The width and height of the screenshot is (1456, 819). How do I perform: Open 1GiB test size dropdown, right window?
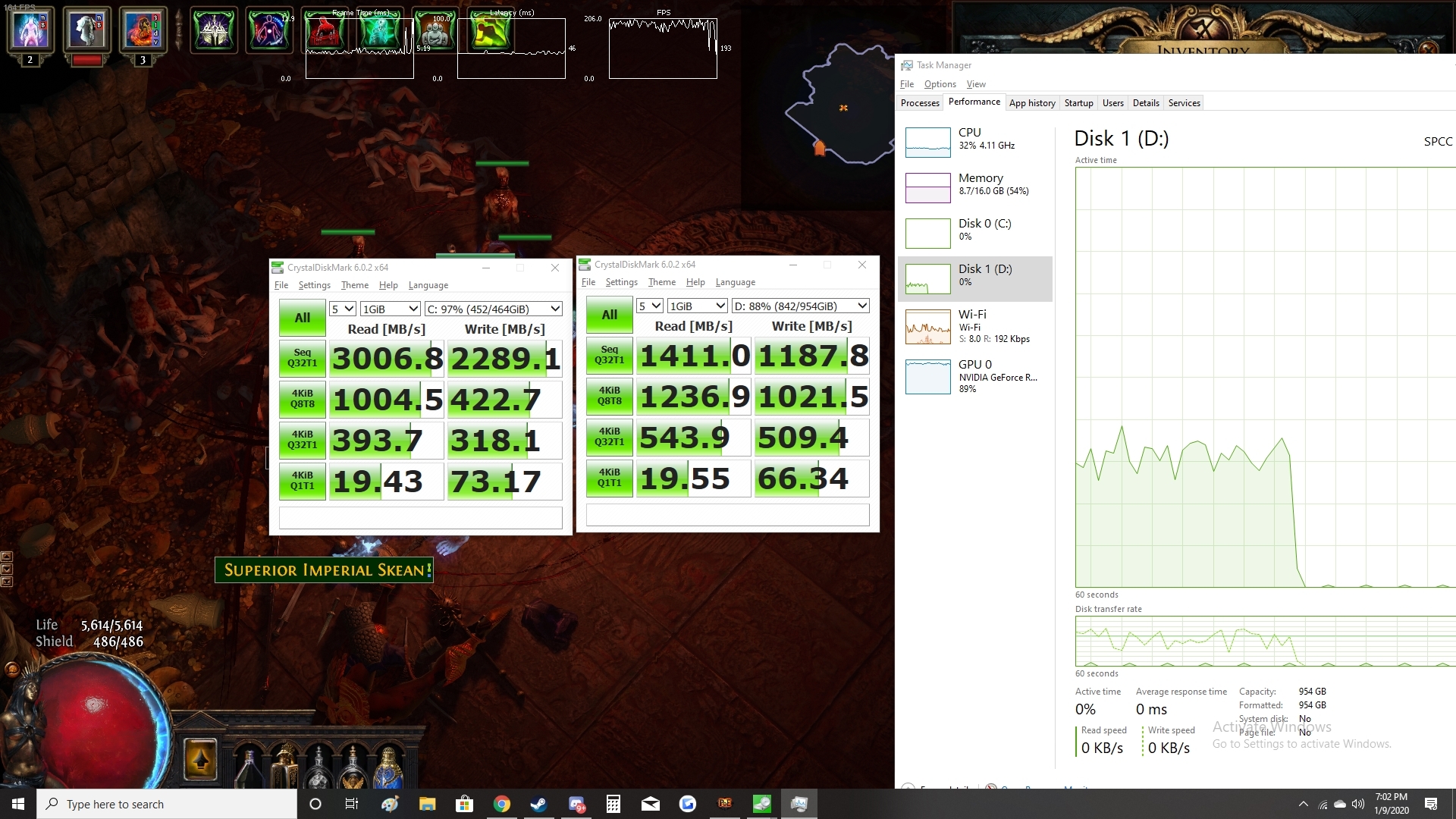point(697,306)
